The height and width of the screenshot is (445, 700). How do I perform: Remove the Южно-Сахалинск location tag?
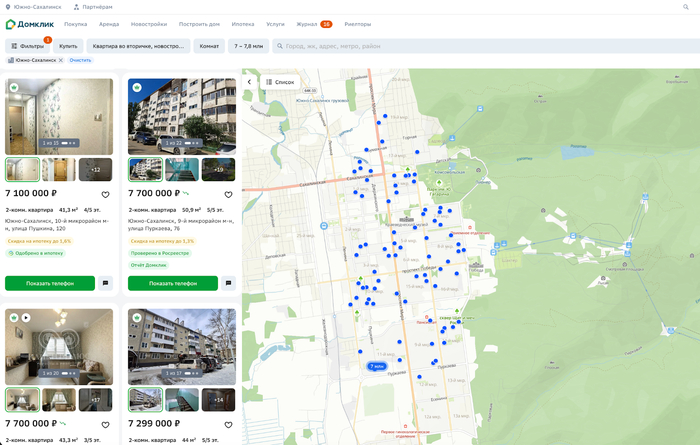(61, 60)
